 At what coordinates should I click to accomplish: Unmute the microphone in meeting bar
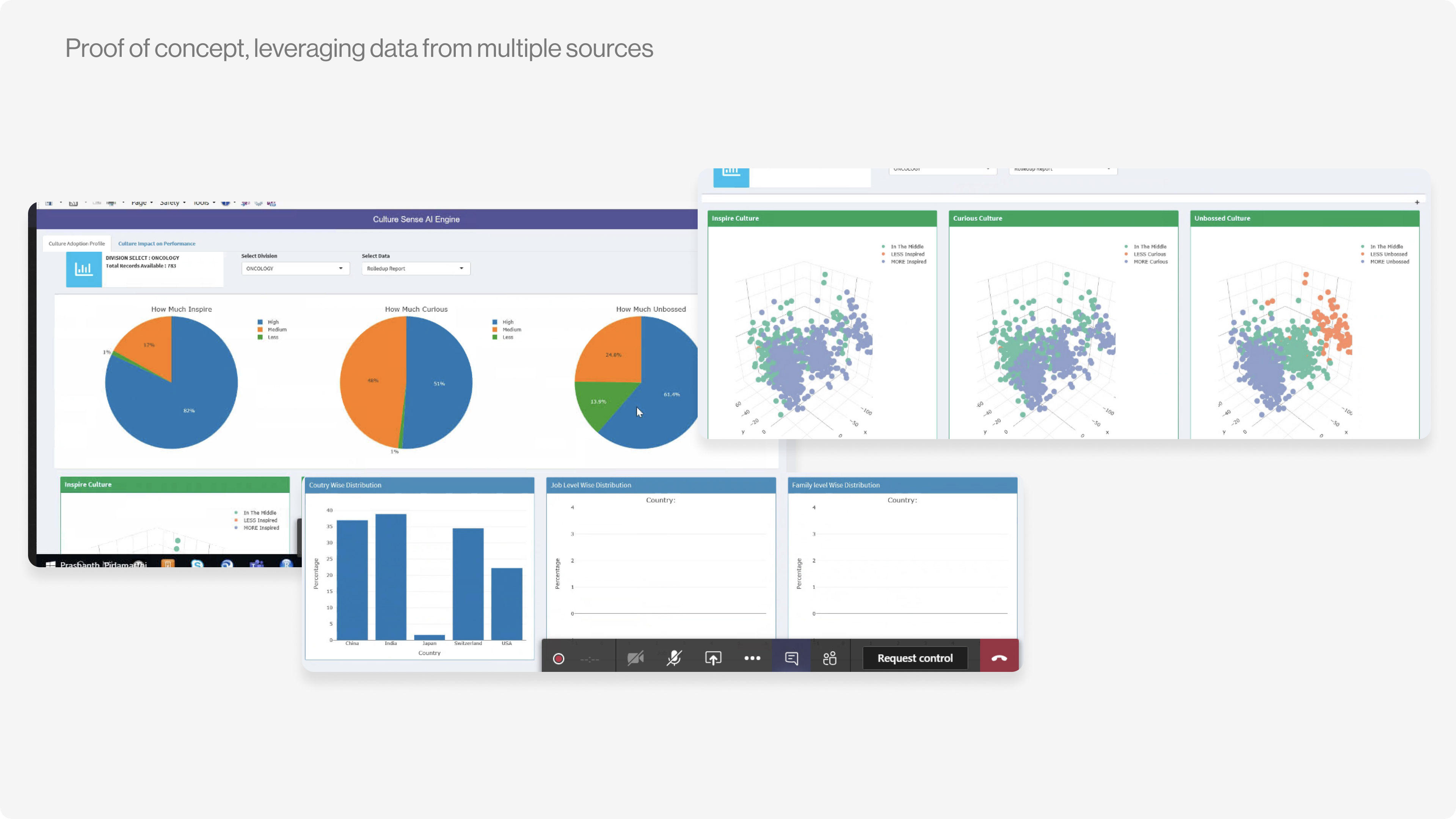pos(674,659)
